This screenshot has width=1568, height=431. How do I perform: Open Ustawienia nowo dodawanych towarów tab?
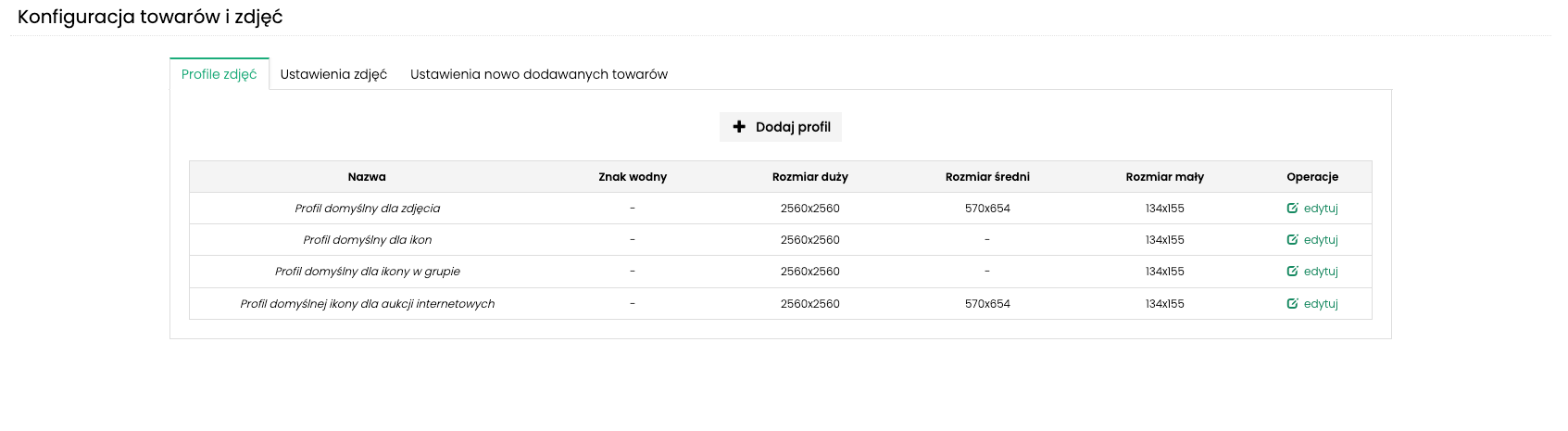[x=539, y=74]
